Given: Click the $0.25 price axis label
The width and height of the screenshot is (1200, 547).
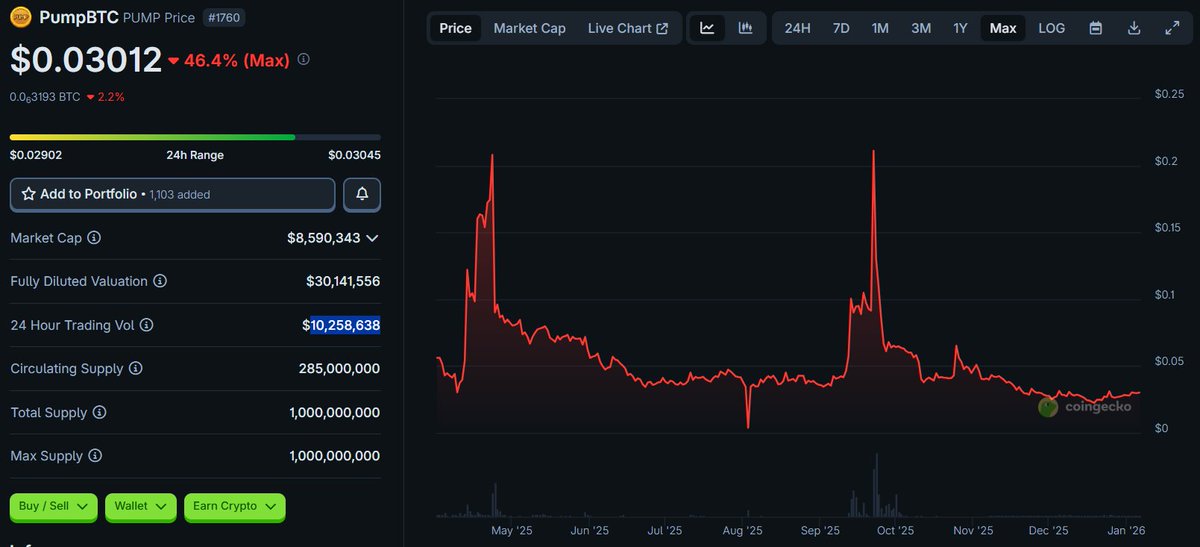Looking at the screenshot, I should tap(1169, 94).
